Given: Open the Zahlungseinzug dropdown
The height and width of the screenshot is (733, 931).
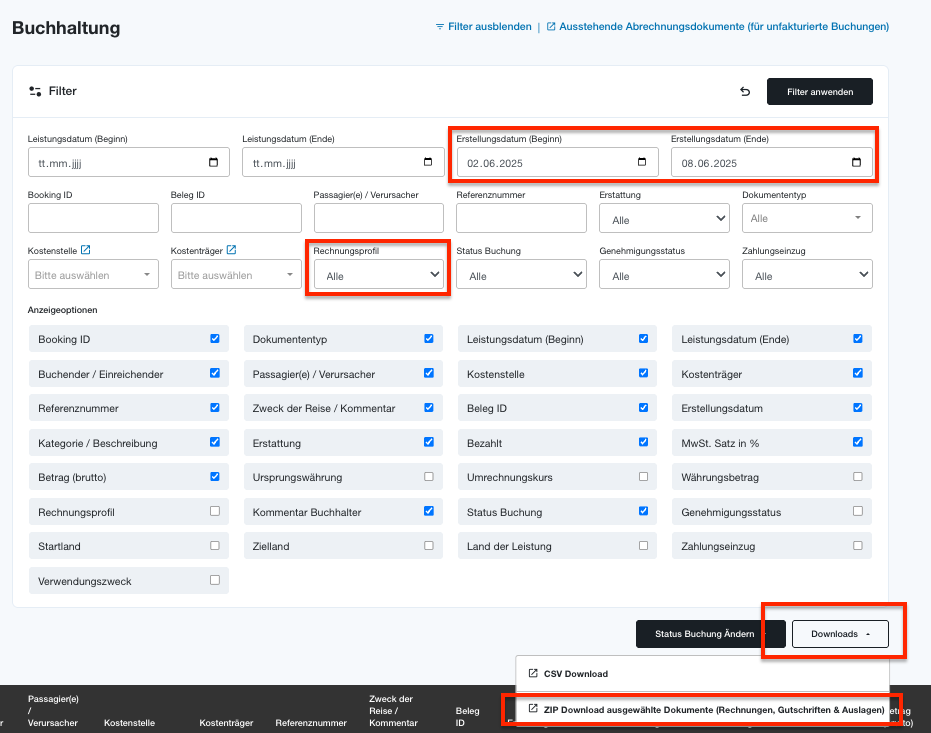Looking at the screenshot, I should (x=808, y=274).
